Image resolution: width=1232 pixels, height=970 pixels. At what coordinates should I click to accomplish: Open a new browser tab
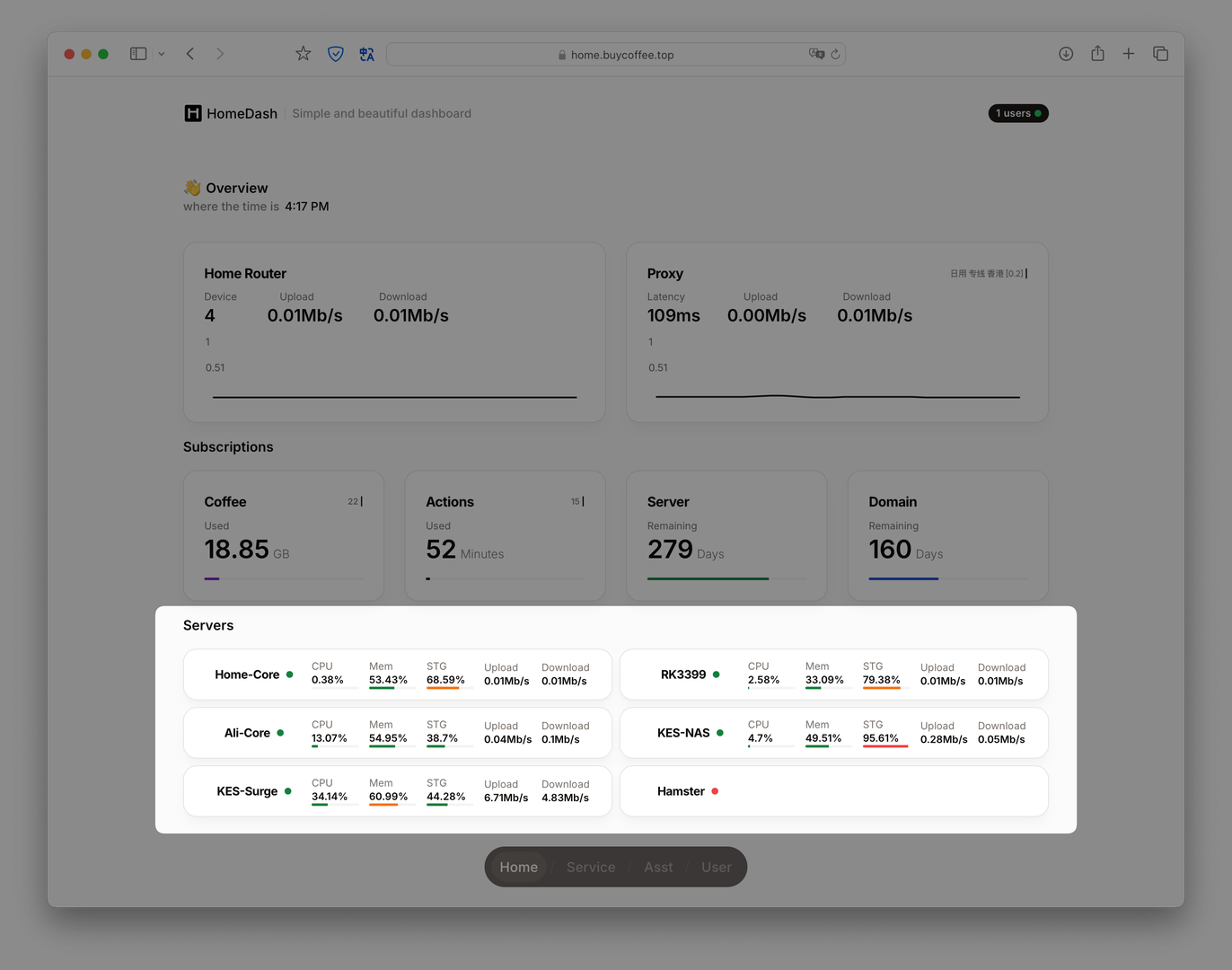(1129, 54)
